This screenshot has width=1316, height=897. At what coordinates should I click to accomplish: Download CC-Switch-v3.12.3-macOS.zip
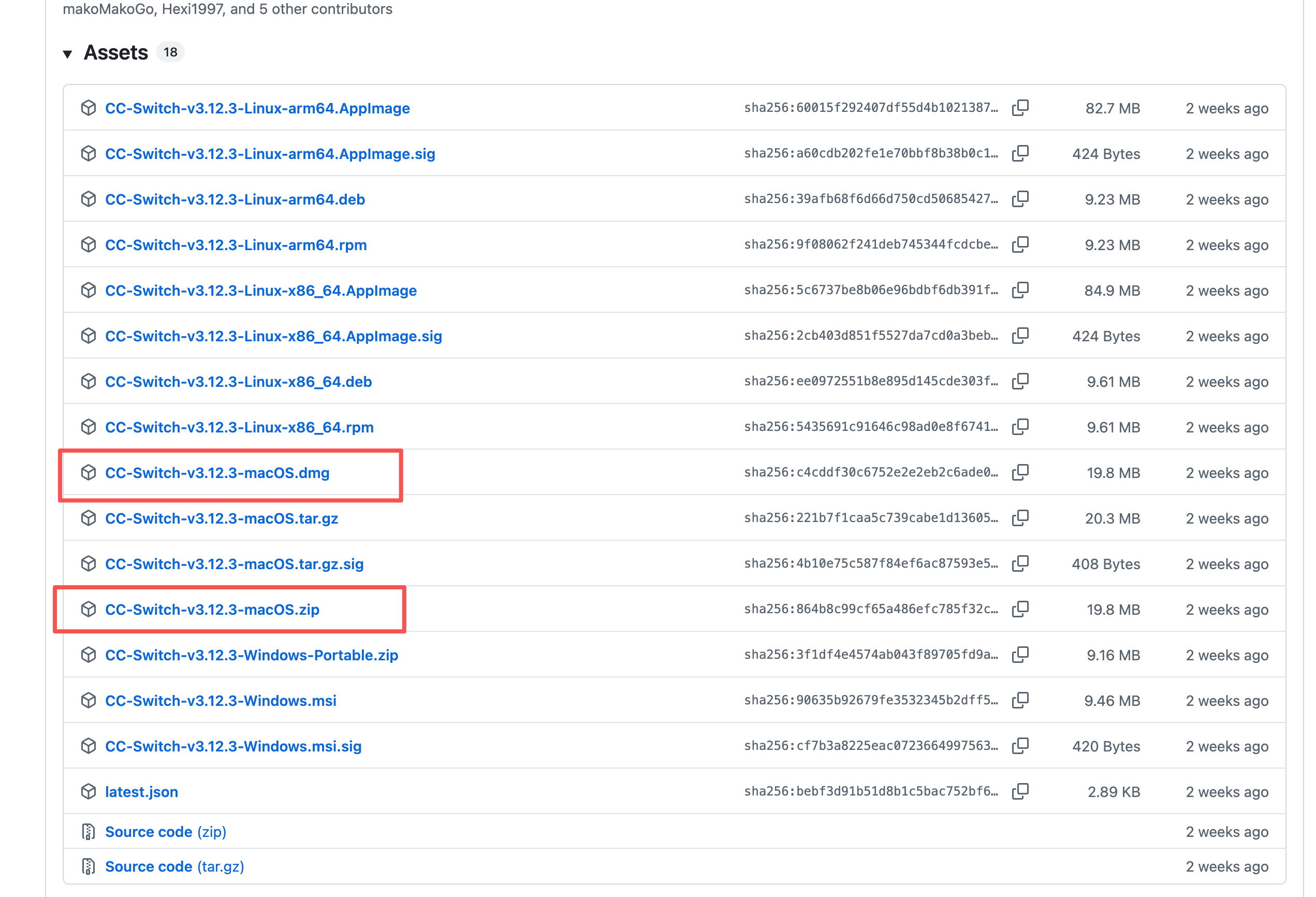click(x=212, y=610)
